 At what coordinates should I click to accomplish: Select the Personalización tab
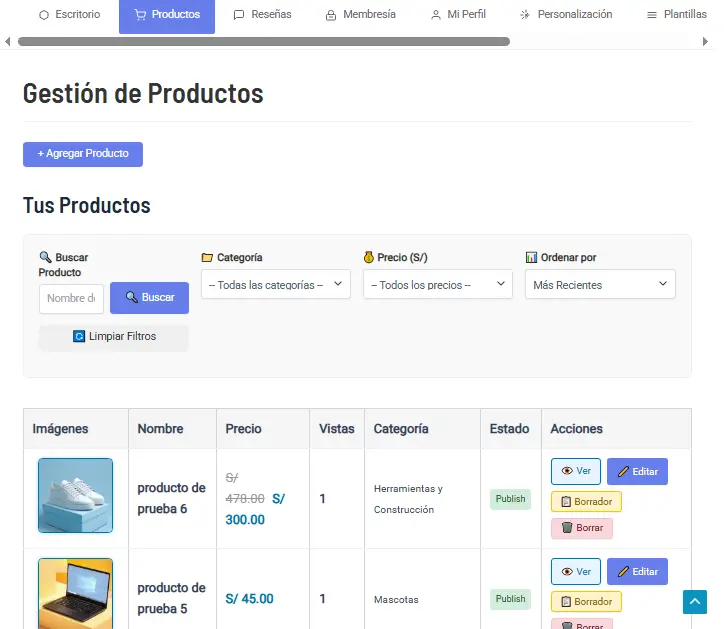click(x=566, y=15)
